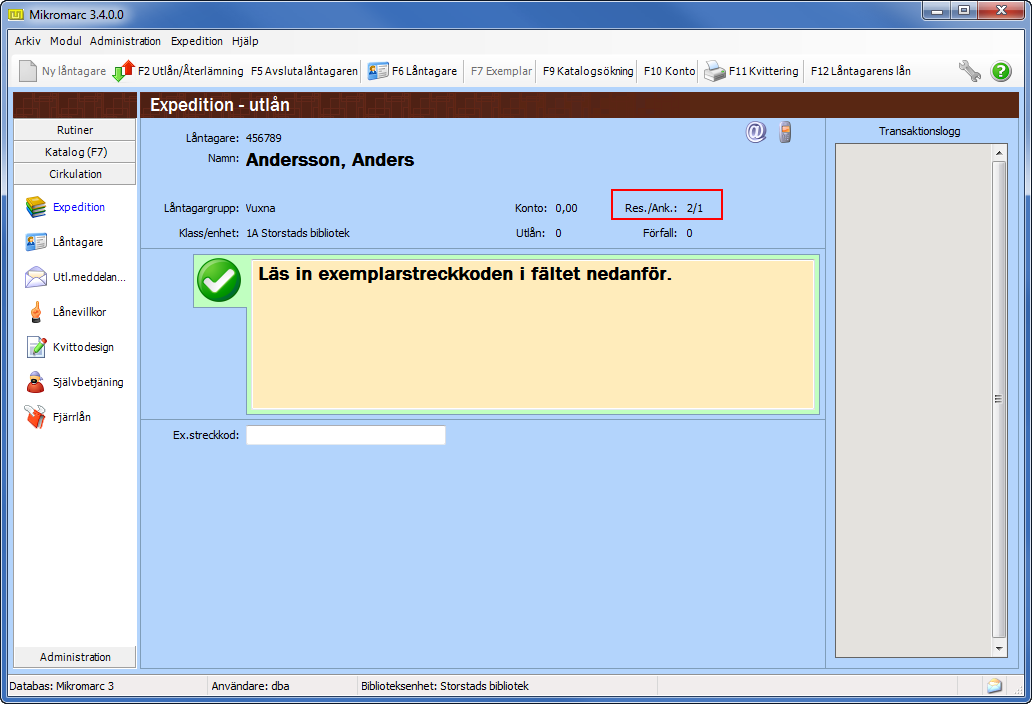This screenshot has width=1032, height=704.
Task: Click the Transaktionslogg heading
Action: [919, 131]
